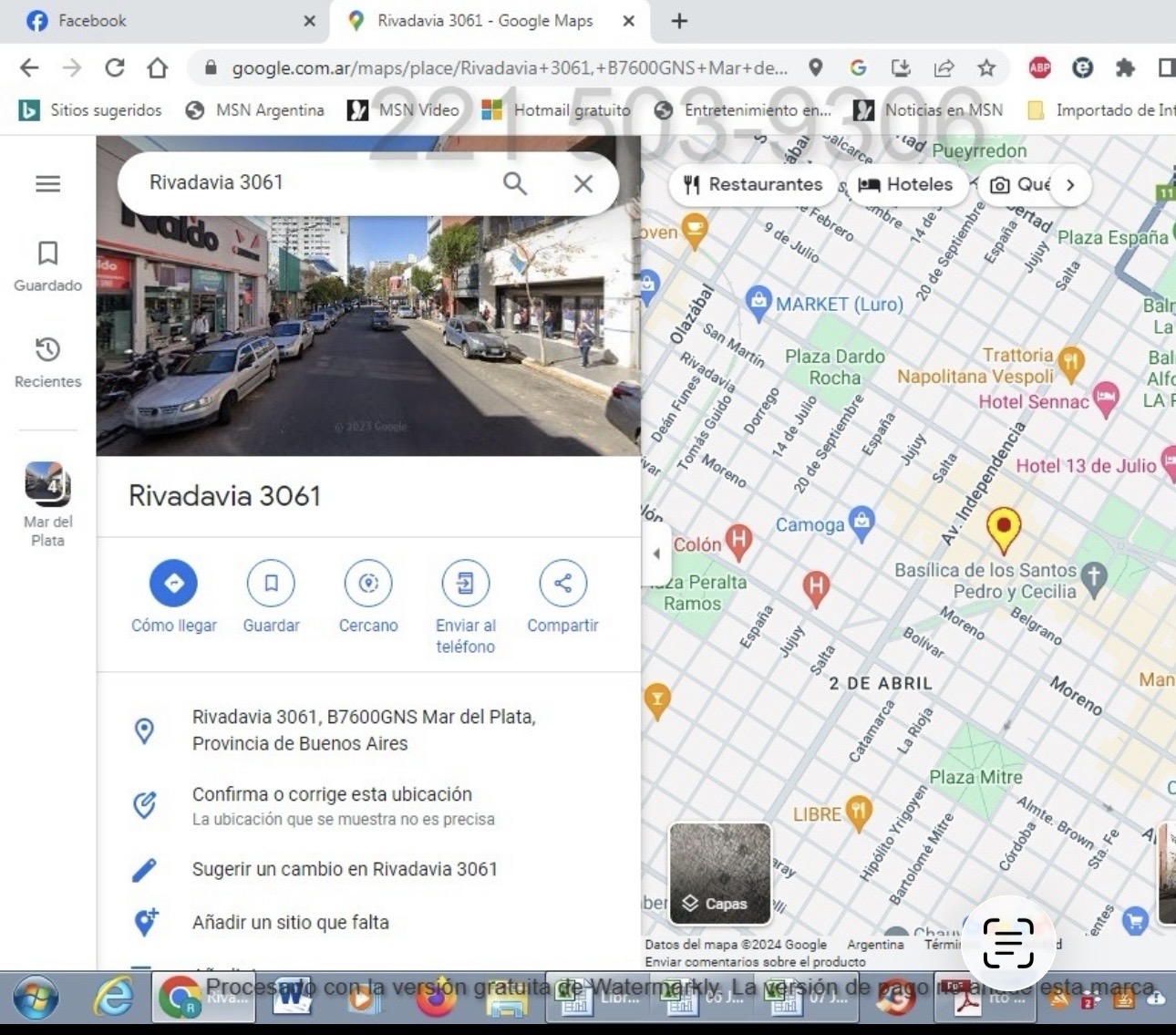Go to the browser home page
1176x1035 pixels.
[158, 67]
